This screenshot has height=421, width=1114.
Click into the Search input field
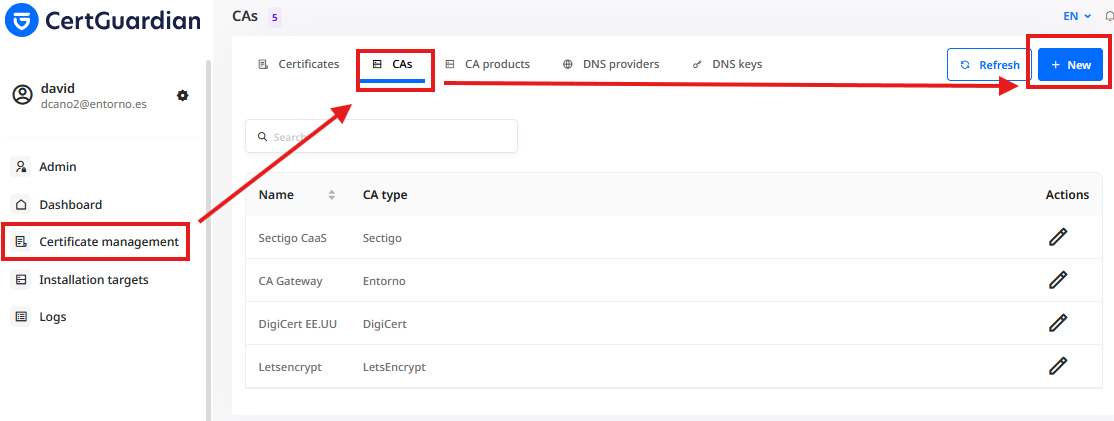(382, 136)
